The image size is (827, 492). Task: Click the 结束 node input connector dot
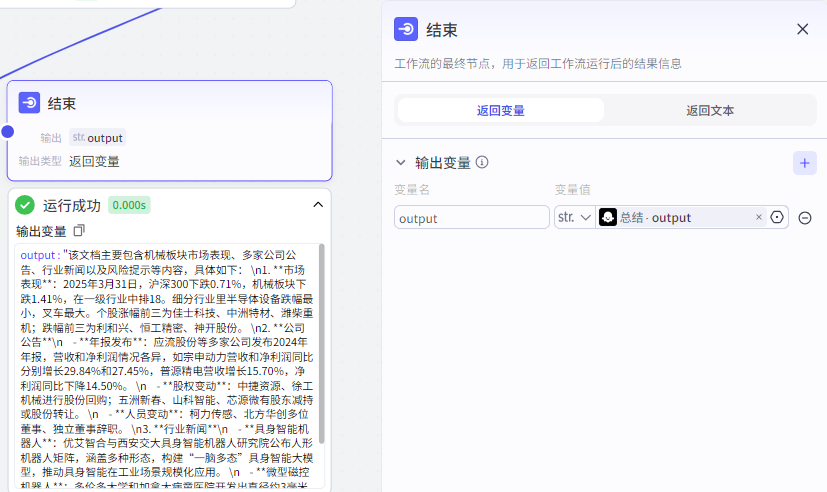click(x=7, y=131)
